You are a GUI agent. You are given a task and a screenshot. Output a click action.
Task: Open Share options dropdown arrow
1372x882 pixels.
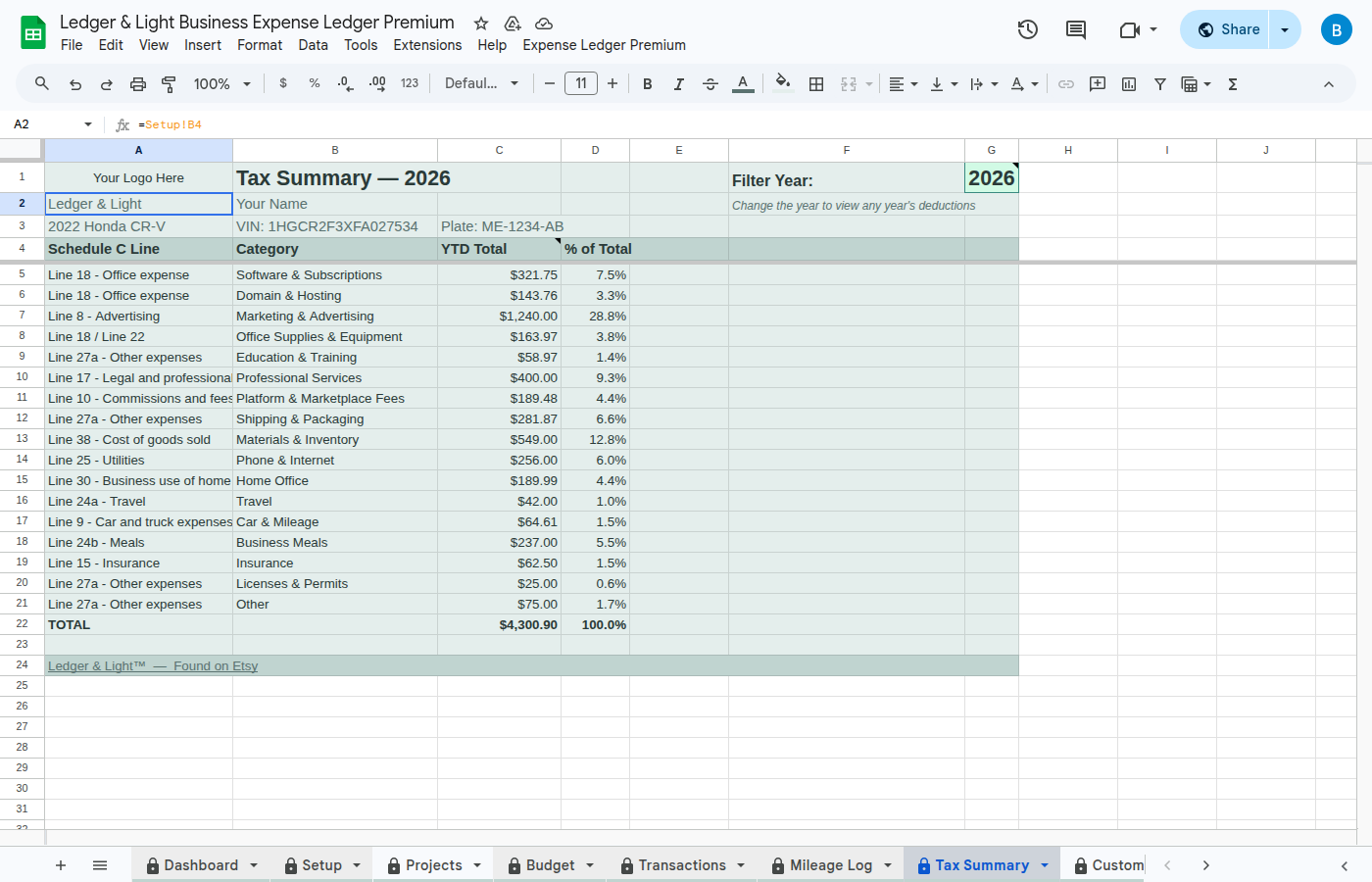coord(1285,29)
